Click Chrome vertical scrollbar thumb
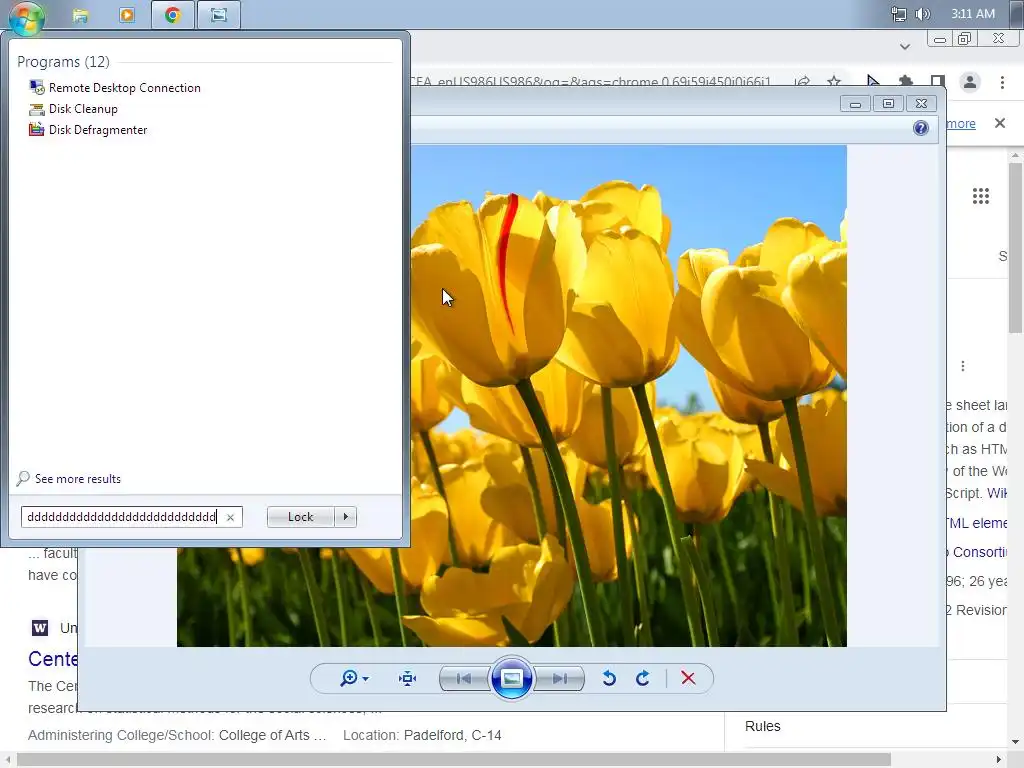The image size is (1024, 768). pos(1016,248)
